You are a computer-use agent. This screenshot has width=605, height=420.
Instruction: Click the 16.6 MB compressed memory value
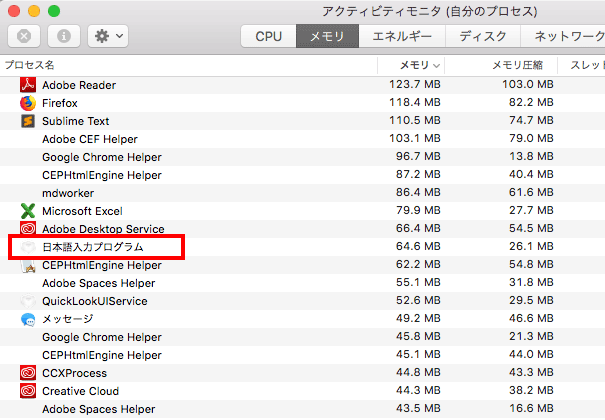[x=531, y=408]
